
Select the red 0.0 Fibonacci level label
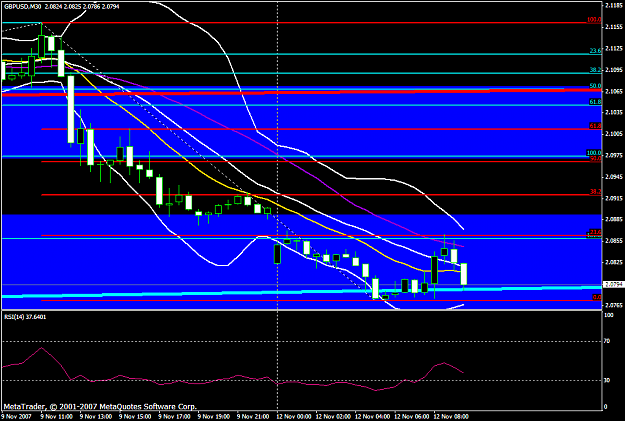[x=597, y=297]
